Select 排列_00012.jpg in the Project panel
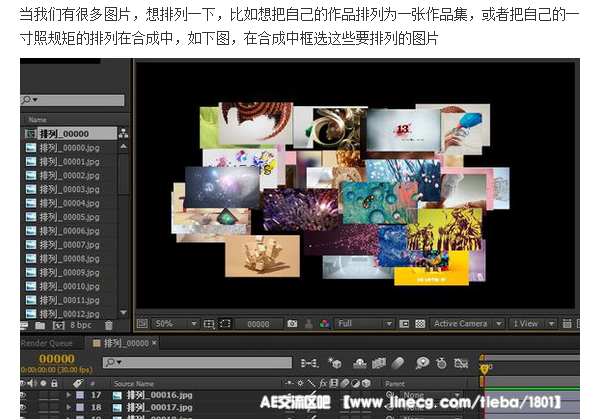This screenshot has height=419, width=596. coord(70,314)
